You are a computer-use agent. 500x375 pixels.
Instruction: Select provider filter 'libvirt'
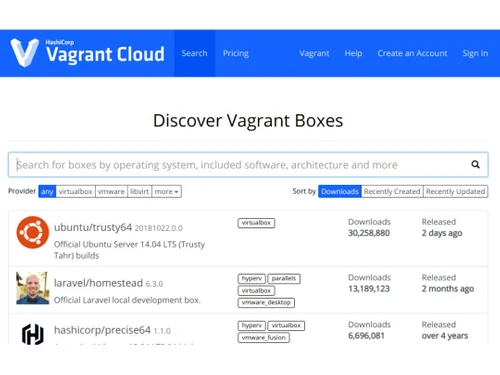139,192
